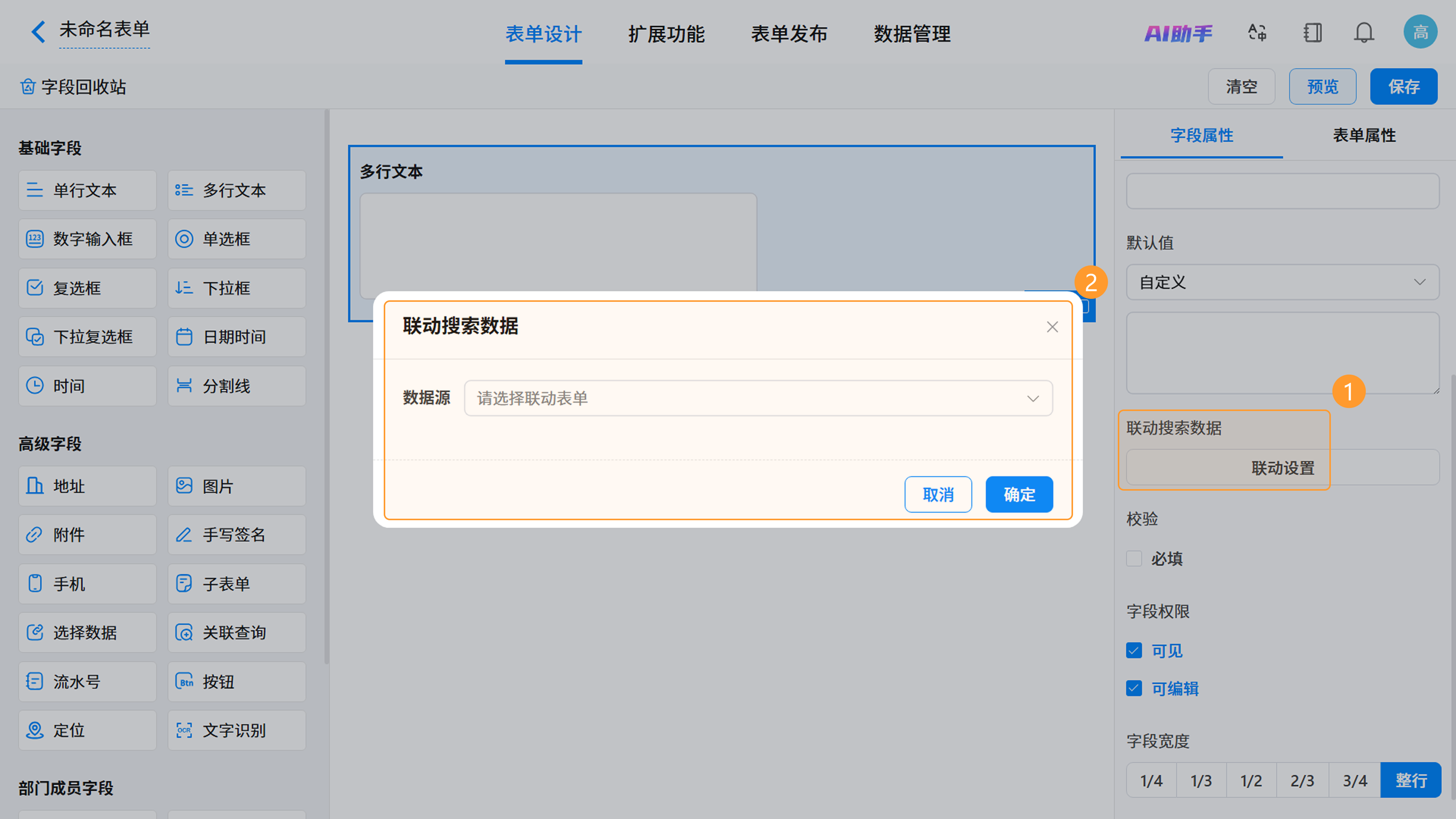Enable the 必填 checkbox

[x=1134, y=559]
